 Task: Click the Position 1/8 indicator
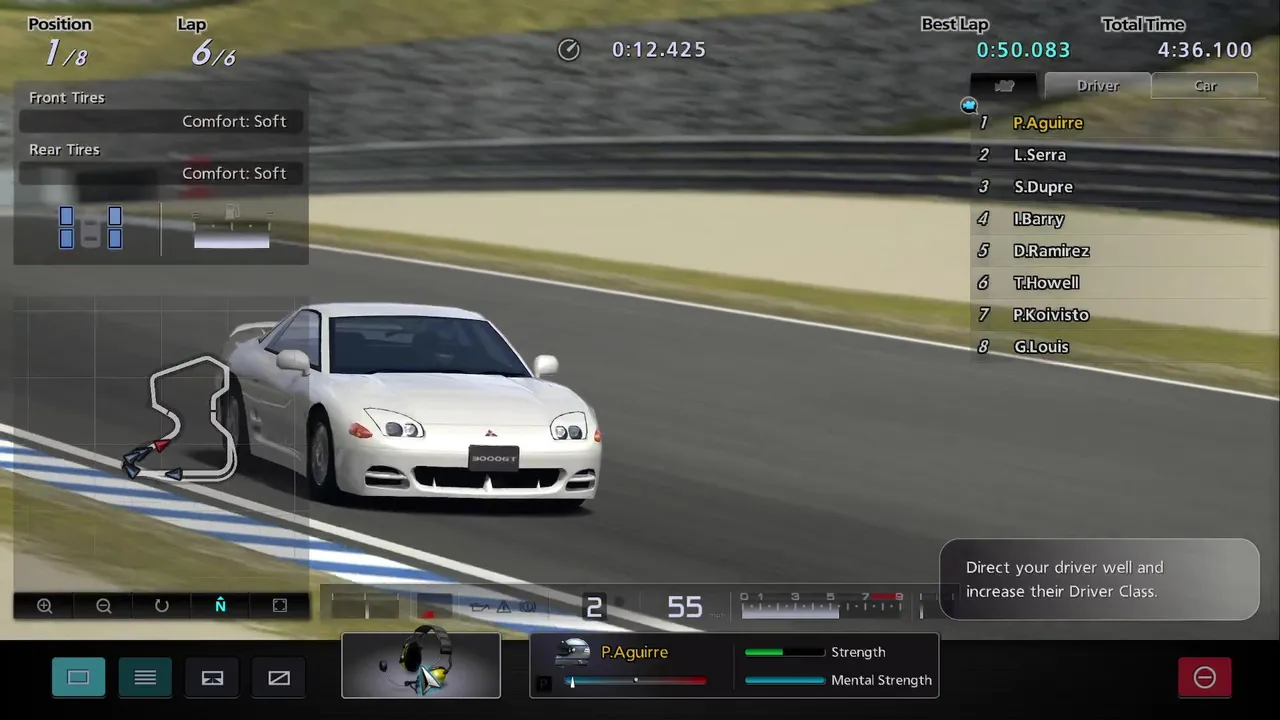coord(59,43)
